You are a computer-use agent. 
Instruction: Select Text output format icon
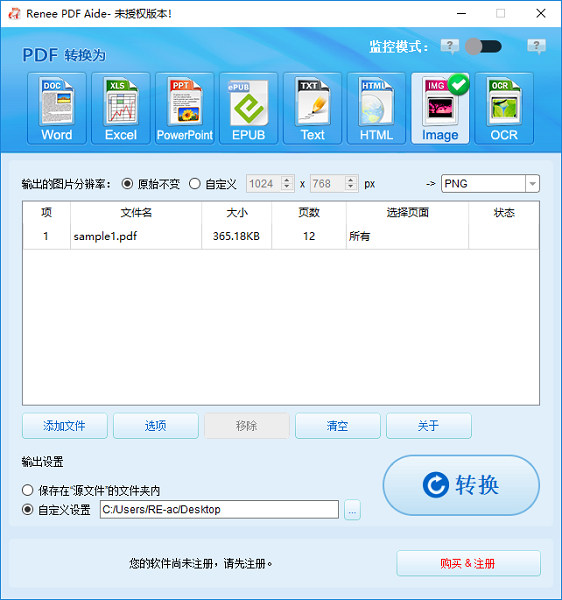(x=312, y=108)
